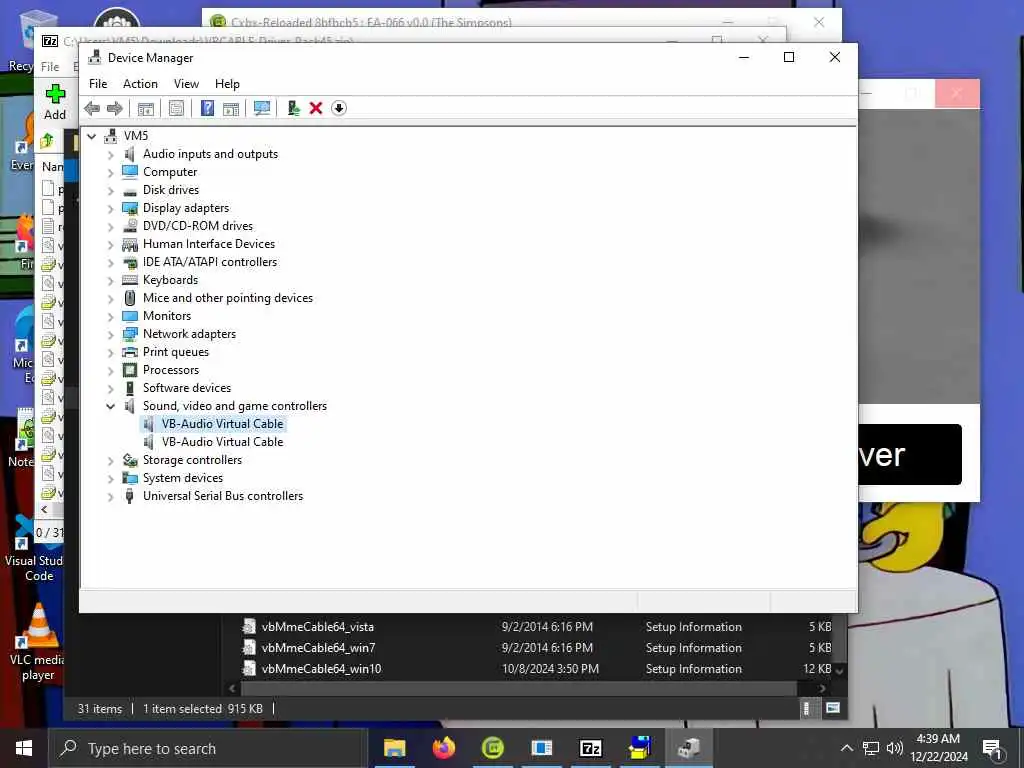Image resolution: width=1024 pixels, height=768 pixels.
Task: Open the Action menu
Action: (x=140, y=84)
